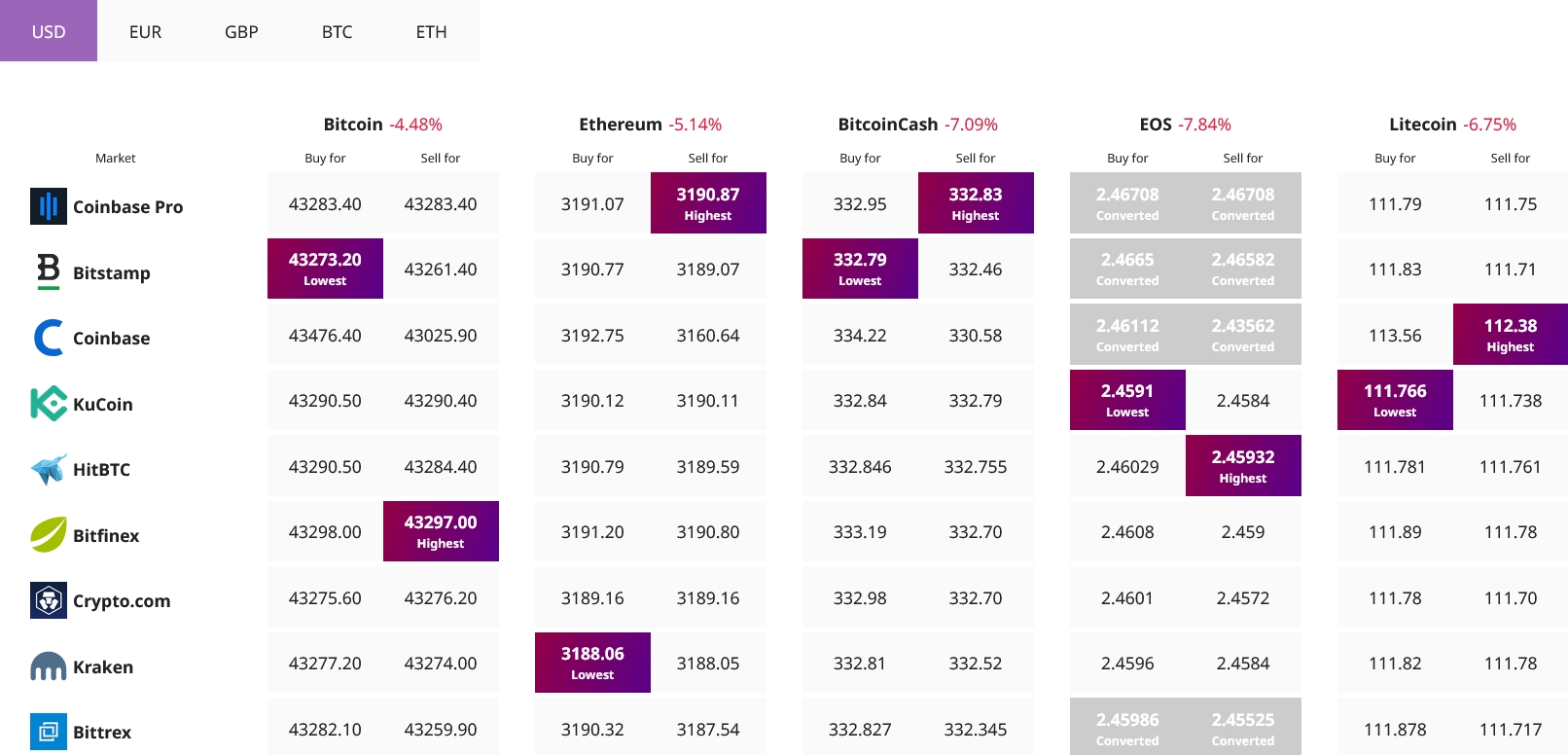The width and height of the screenshot is (1568, 755).
Task: Click the Ethereum column heading
Action: click(x=621, y=124)
